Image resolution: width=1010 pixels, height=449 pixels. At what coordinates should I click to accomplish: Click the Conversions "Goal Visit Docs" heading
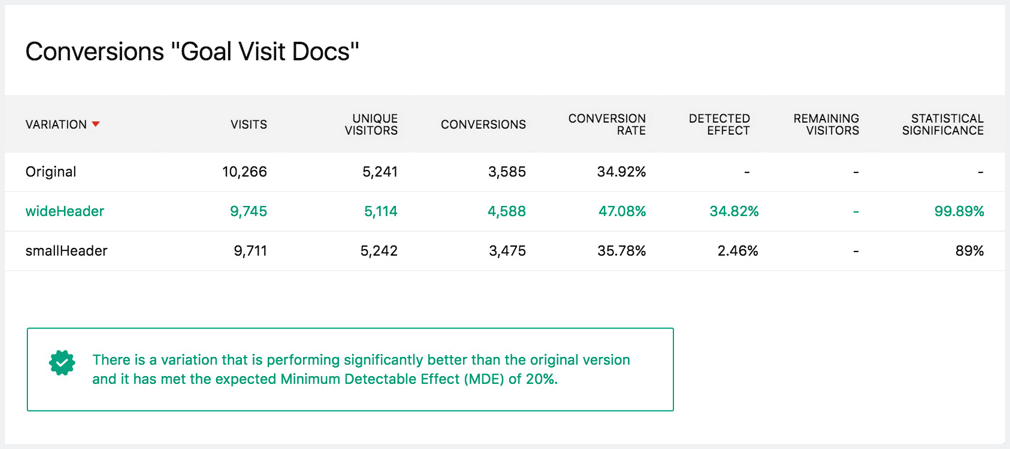click(x=192, y=52)
